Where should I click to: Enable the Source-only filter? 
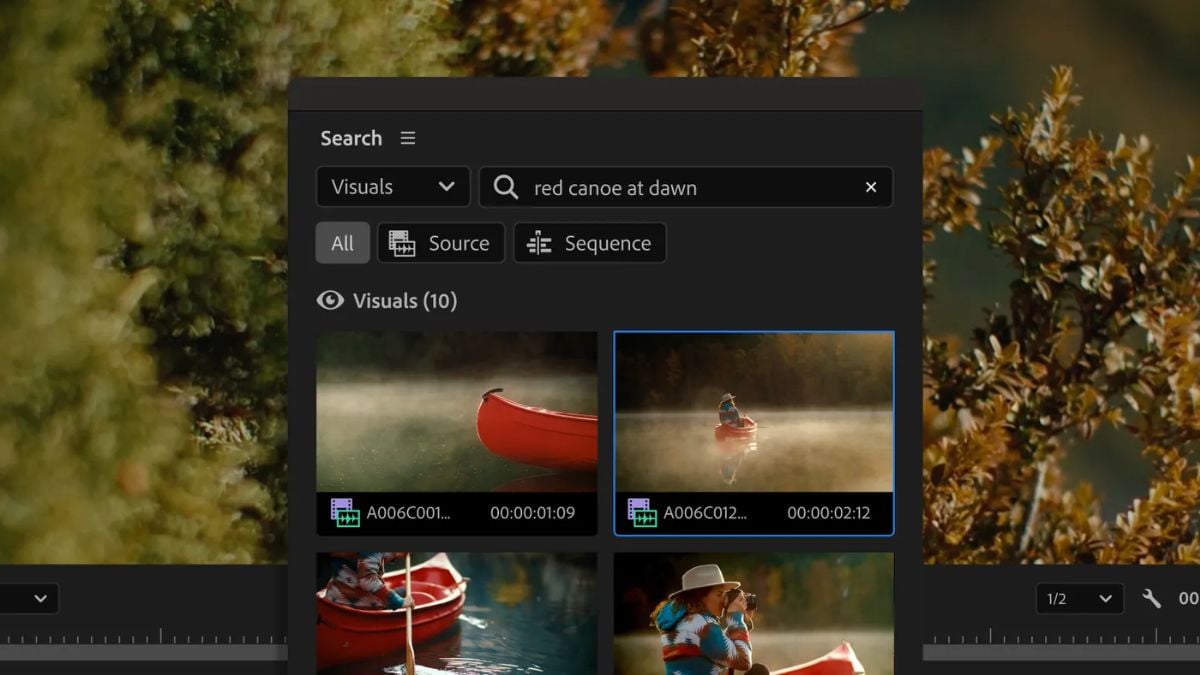click(x=440, y=242)
